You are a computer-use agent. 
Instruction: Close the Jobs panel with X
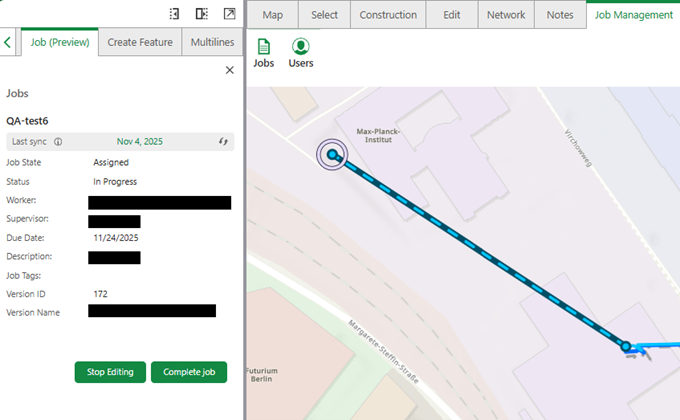click(x=229, y=70)
